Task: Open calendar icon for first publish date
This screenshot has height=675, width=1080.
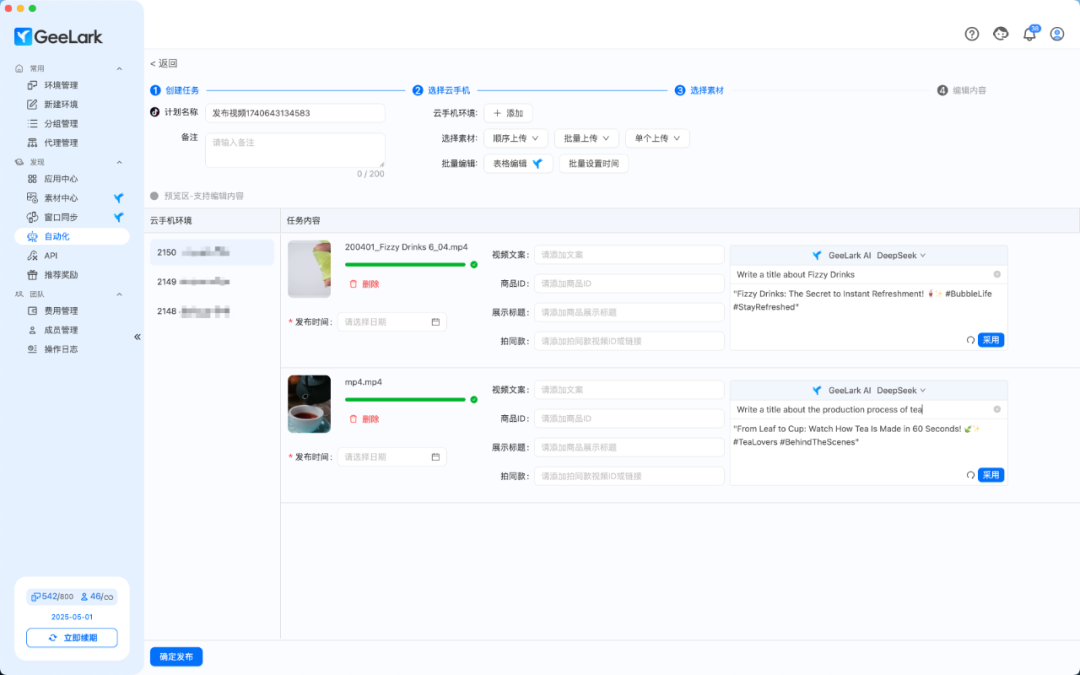Action: (x=435, y=322)
